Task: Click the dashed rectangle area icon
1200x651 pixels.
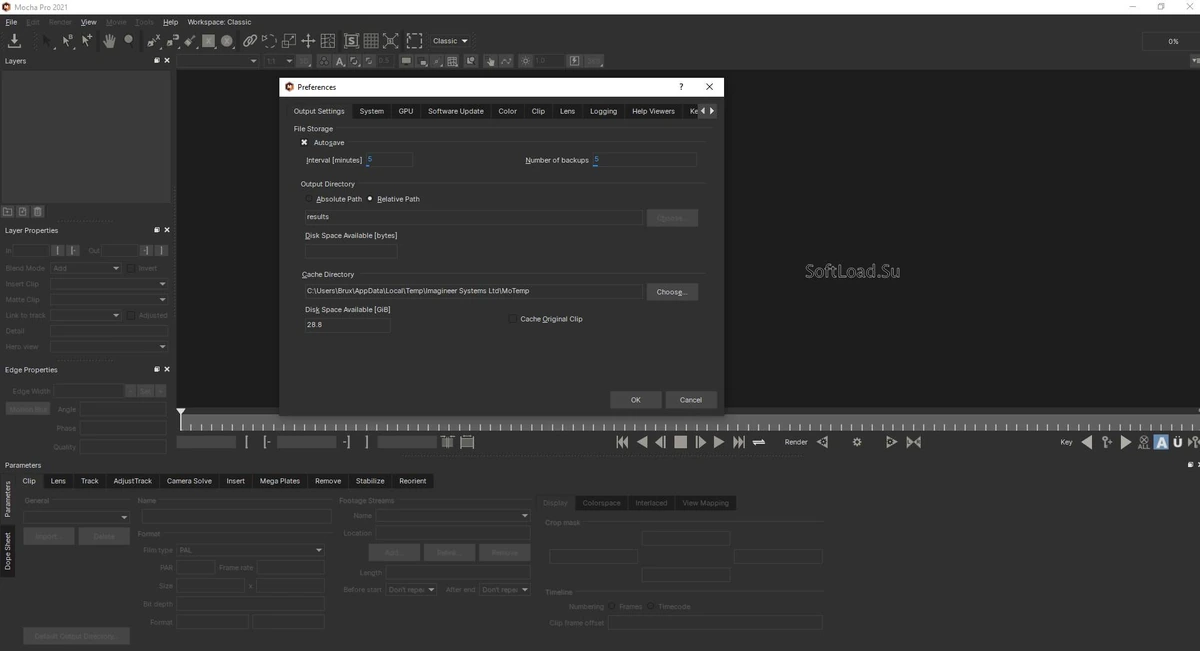Action: coord(414,41)
